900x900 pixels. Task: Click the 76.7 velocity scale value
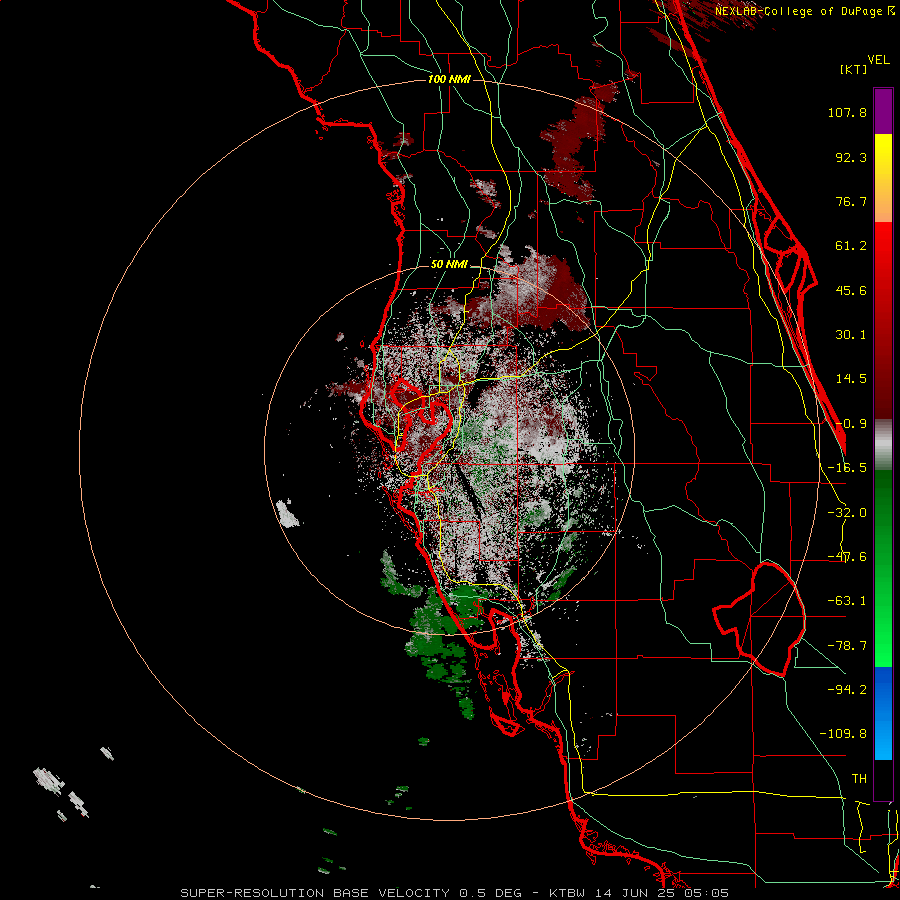coord(851,201)
